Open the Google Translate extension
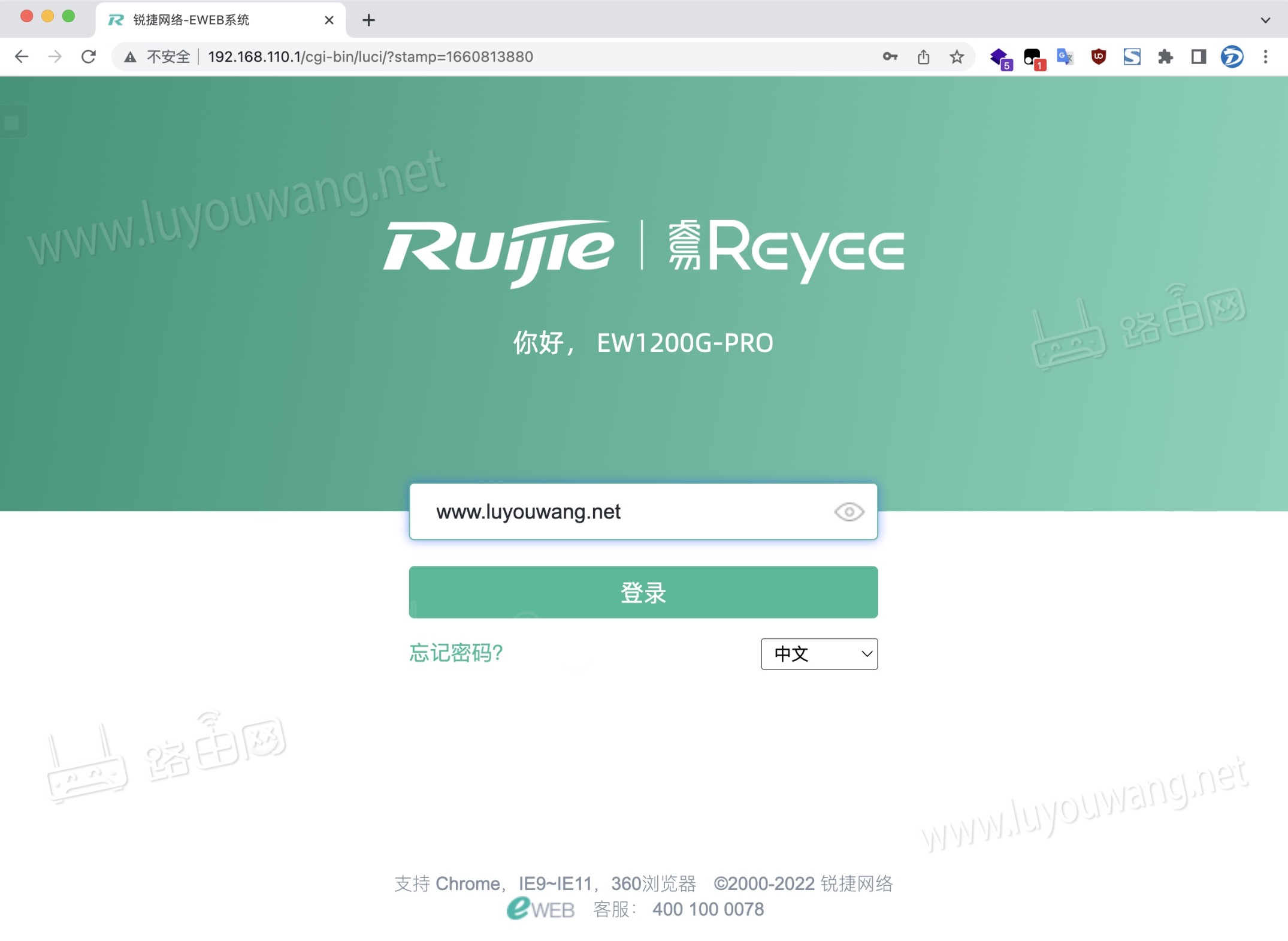The width and height of the screenshot is (1288, 941). click(x=1065, y=56)
